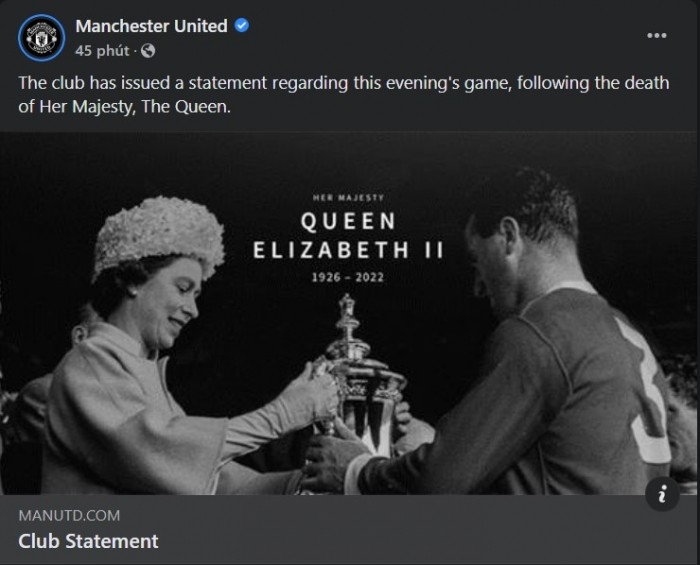Open the three-dot post options menu
This screenshot has height=565, width=700.
[656, 36]
